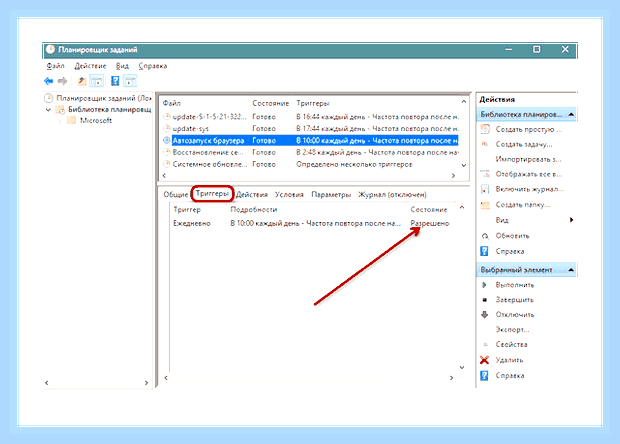Click the task icon of Автозапуск браузера row
Screen dimensions: 620x444
pos(167,140)
